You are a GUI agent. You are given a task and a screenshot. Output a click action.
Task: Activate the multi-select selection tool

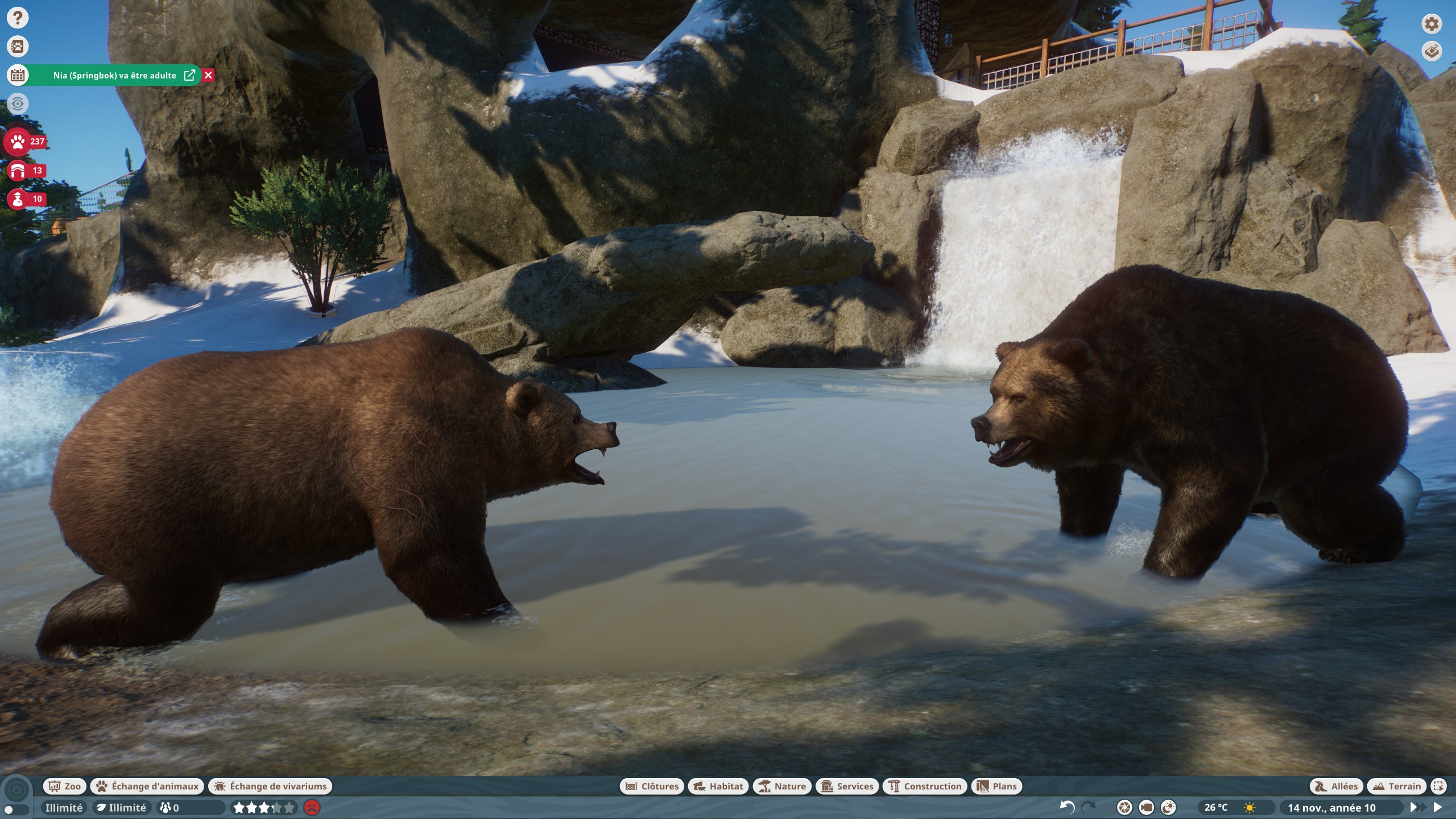tap(1438, 786)
